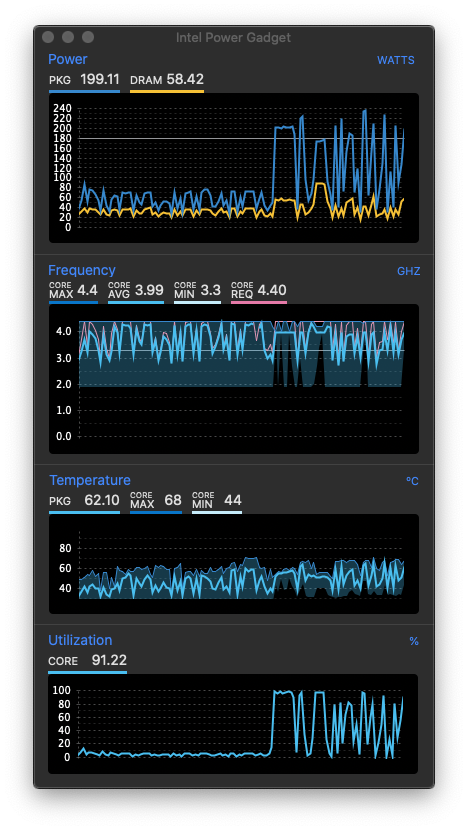The height and width of the screenshot is (830, 468).
Task: Click the Power section heading
Action: tap(68, 59)
